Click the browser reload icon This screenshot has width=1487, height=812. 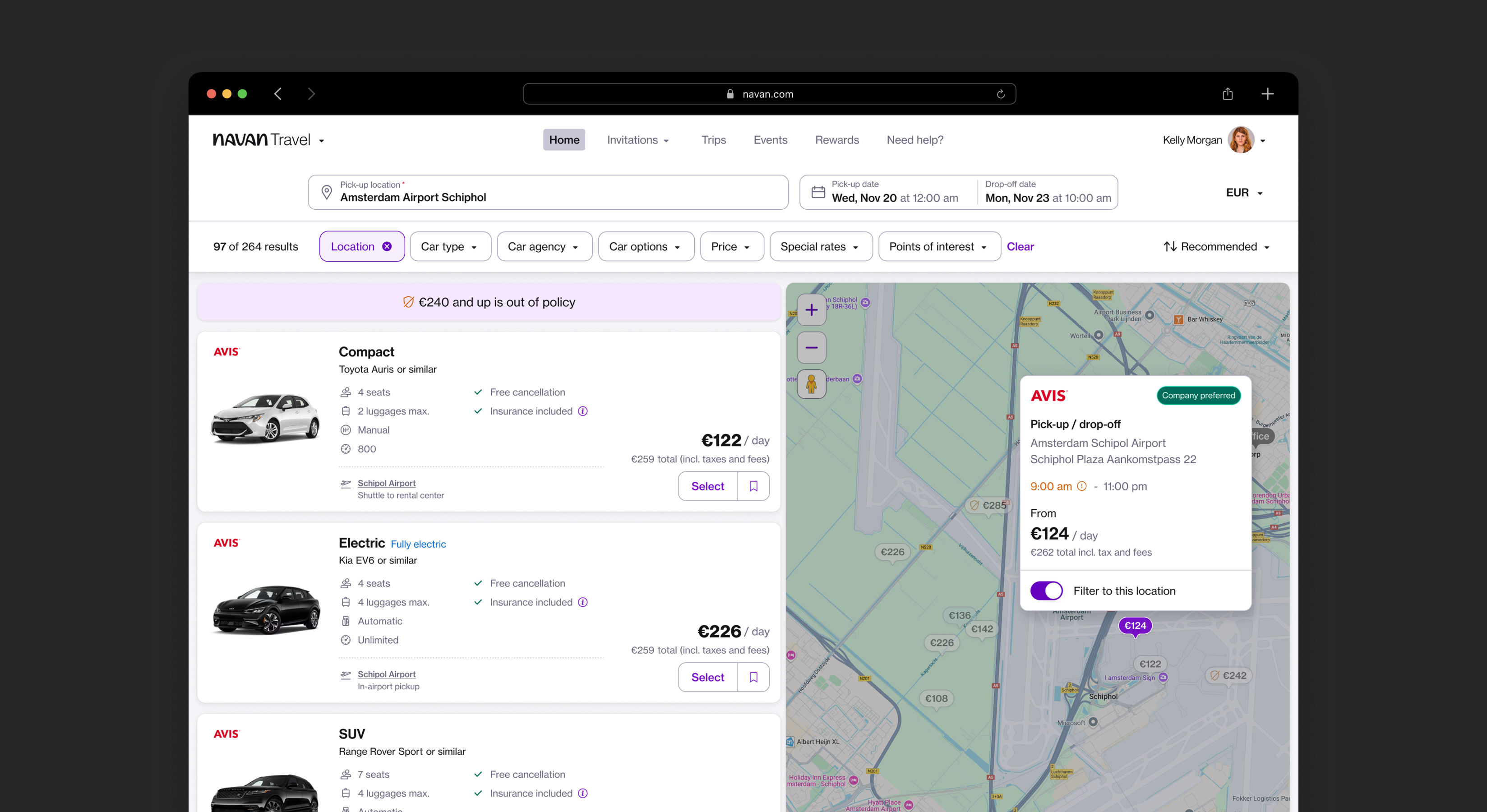pyautogui.click(x=1000, y=94)
